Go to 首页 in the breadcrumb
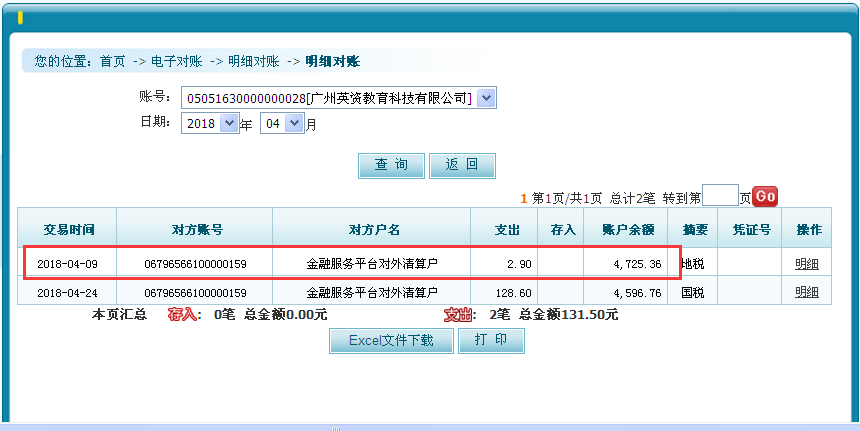The width and height of the screenshot is (860, 431). (x=113, y=61)
